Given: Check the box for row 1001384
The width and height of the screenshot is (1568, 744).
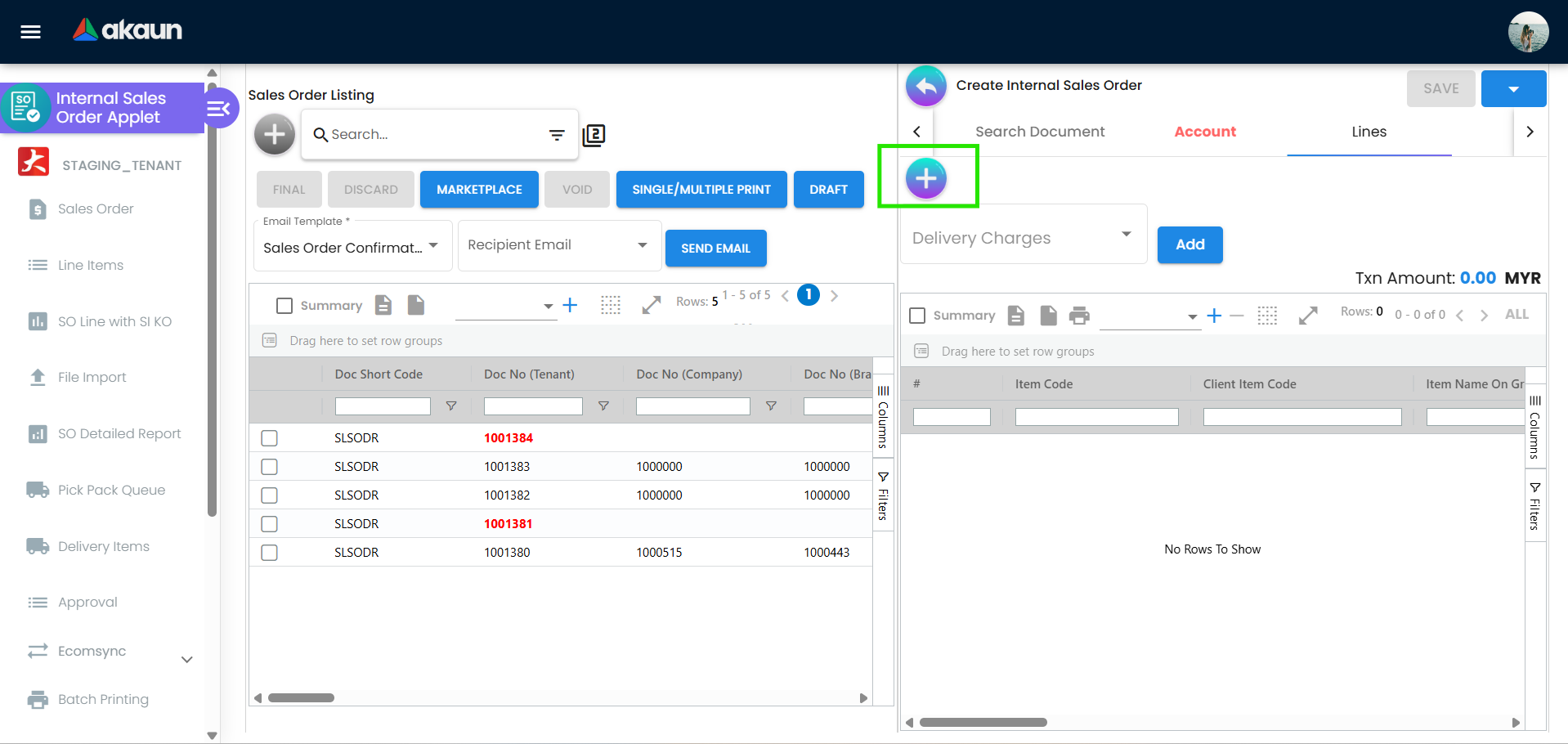Looking at the screenshot, I should click(x=270, y=438).
